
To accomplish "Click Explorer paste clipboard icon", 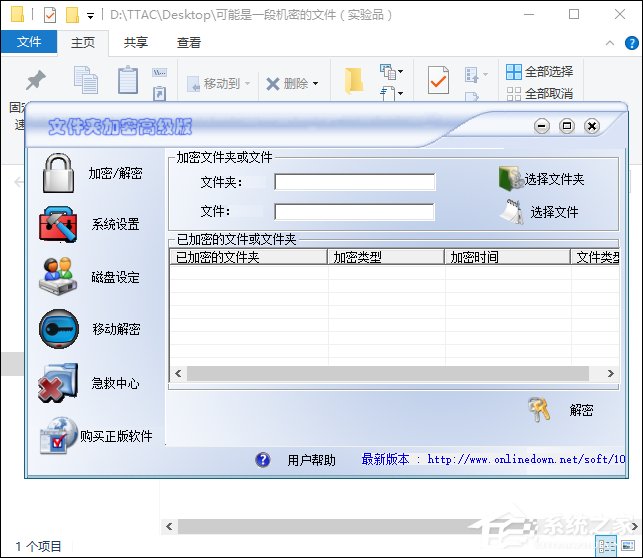I will (x=128, y=79).
